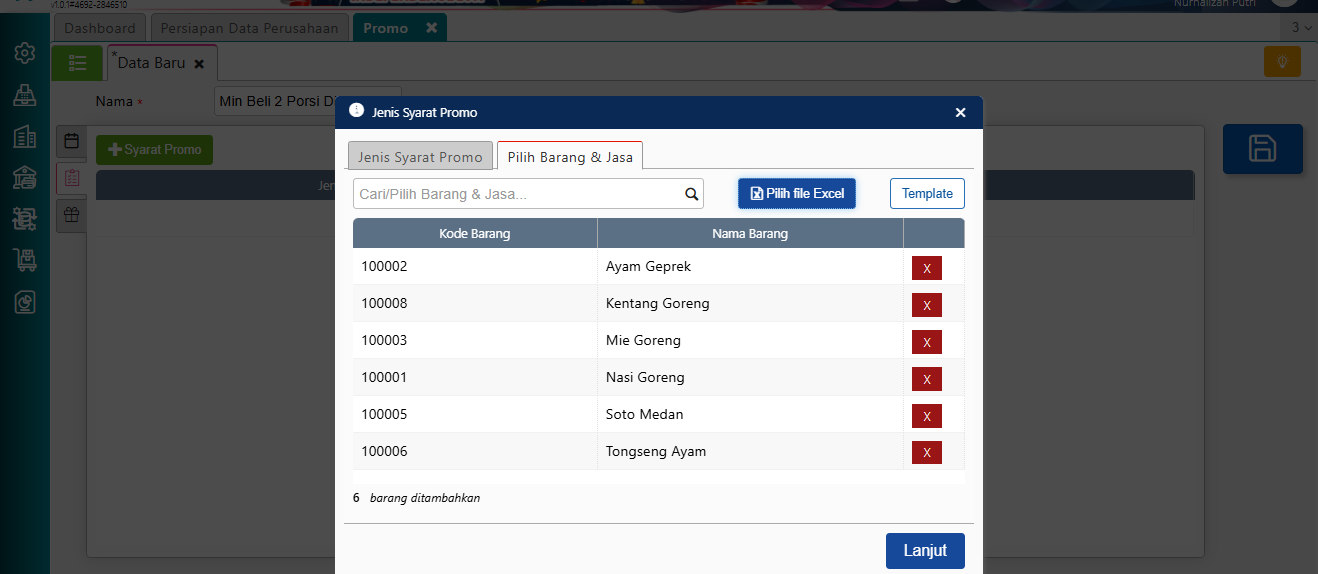Click the Nama Barang column header
Image resolution: width=1318 pixels, height=574 pixels.
(750, 234)
